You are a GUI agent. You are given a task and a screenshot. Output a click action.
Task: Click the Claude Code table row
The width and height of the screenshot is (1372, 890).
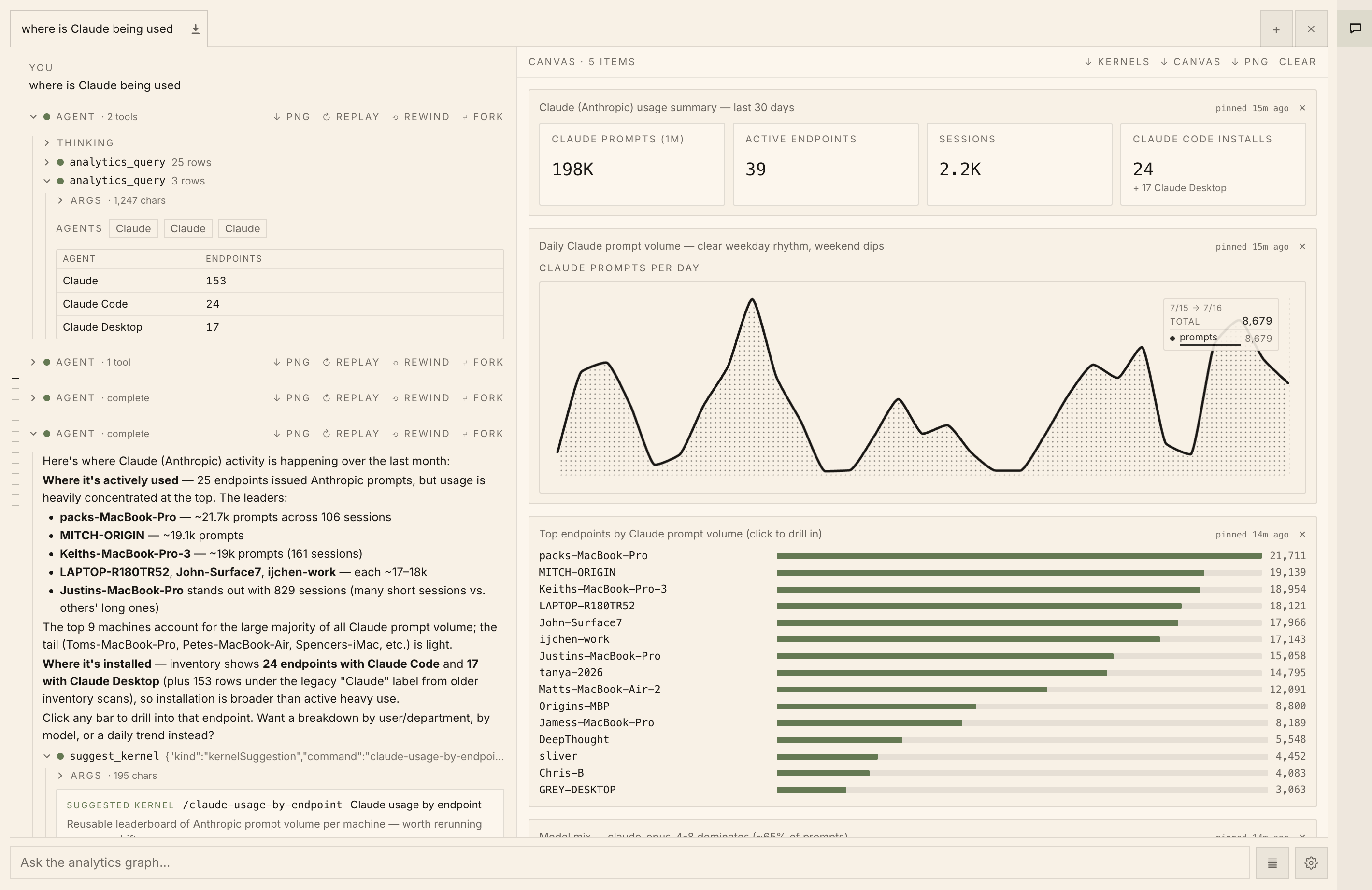click(x=280, y=304)
